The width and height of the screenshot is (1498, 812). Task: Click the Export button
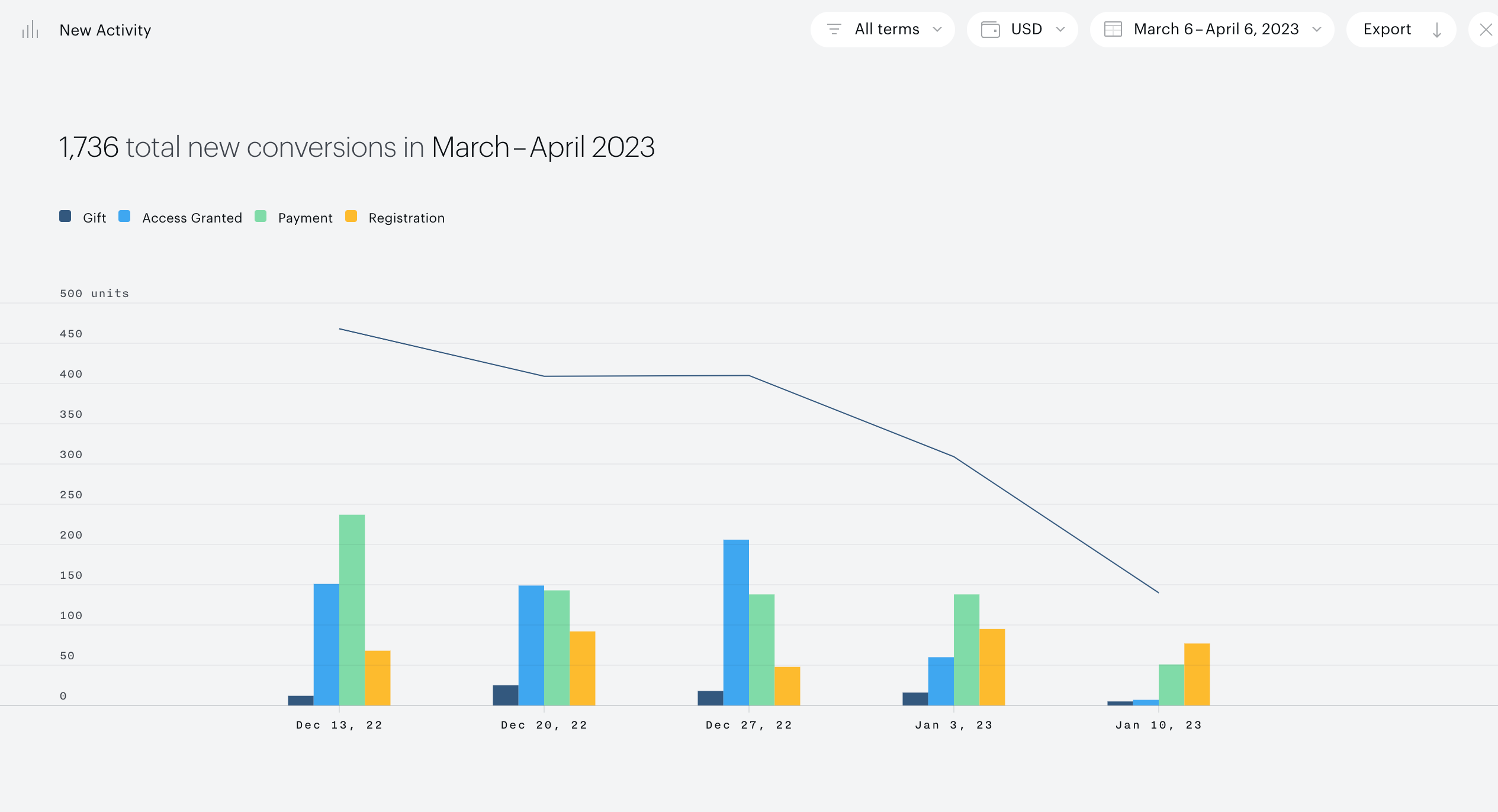point(1401,30)
